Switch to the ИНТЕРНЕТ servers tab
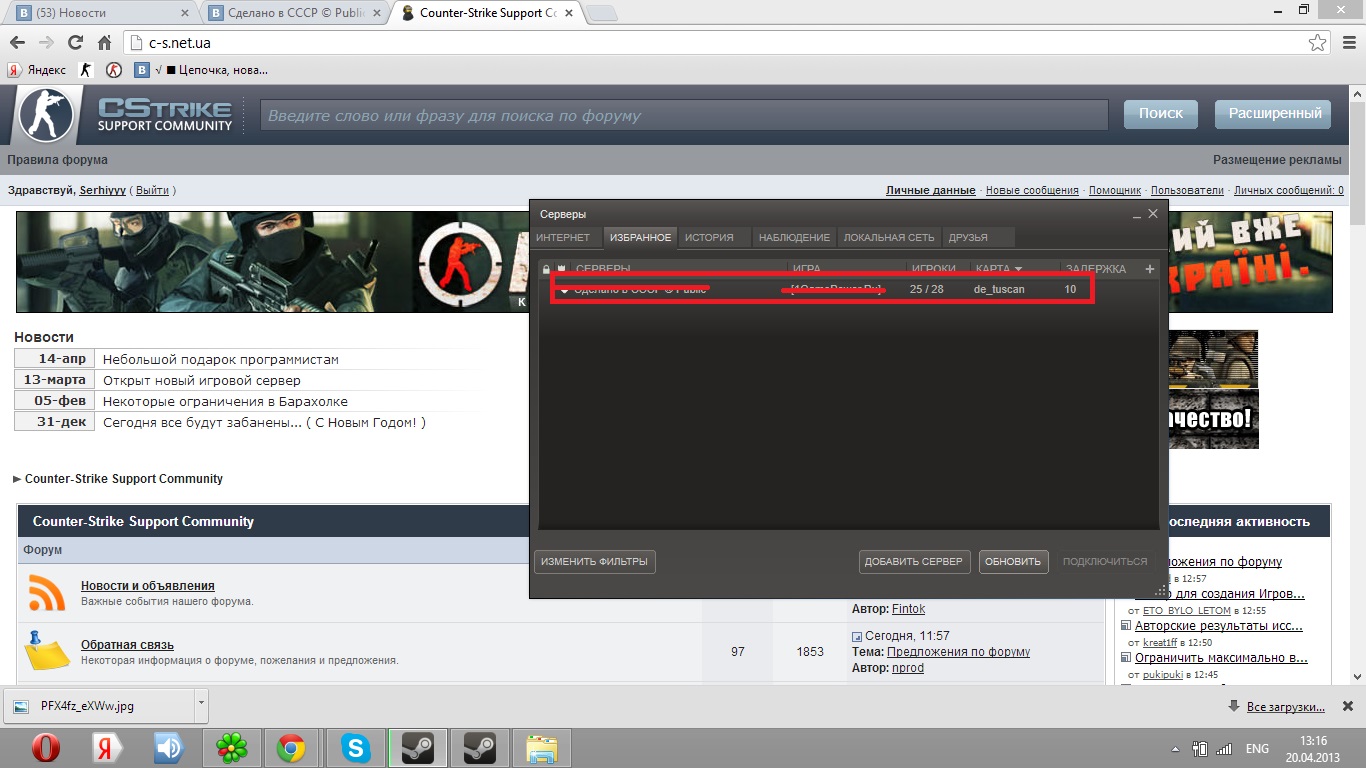The height and width of the screenshot is (768, 1366). pos(563,237)
